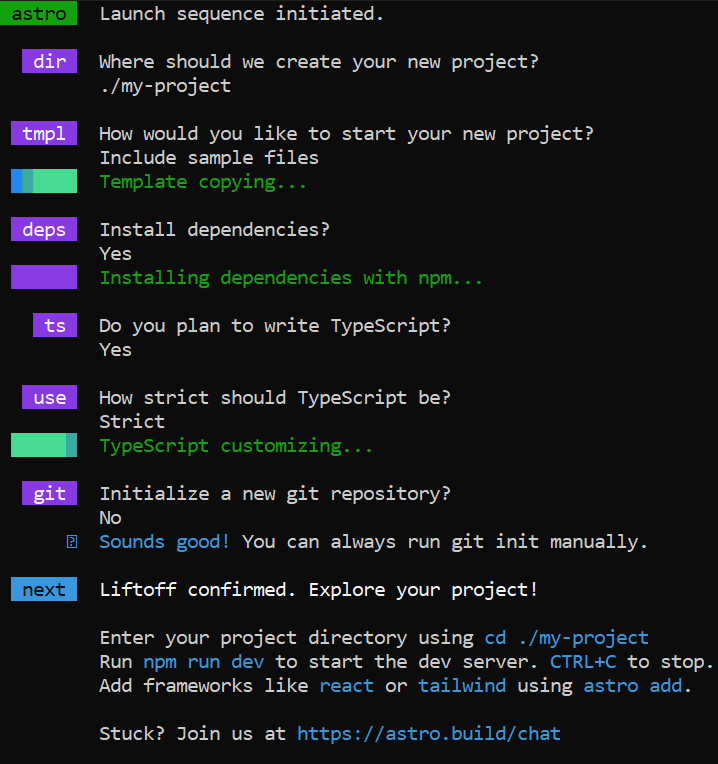The width and height of the screenshot is (718, 764).
Task: Click the cd ./my-project command
Action: 566,638
